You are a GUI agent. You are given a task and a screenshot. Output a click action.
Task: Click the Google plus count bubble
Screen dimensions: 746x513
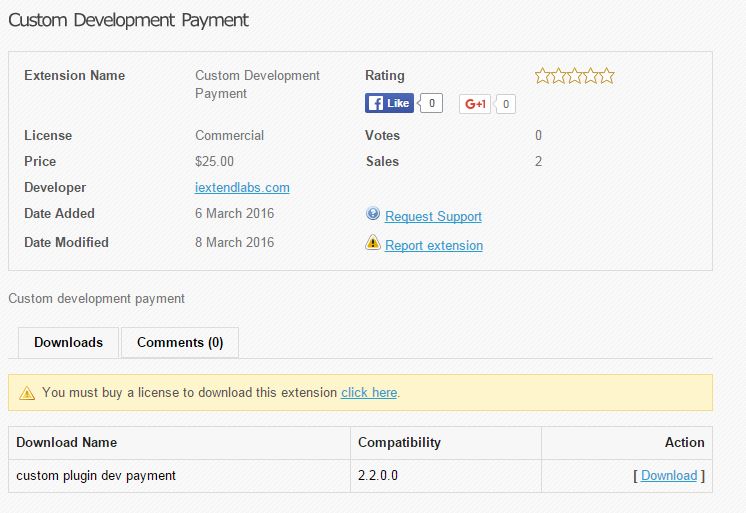505,104
